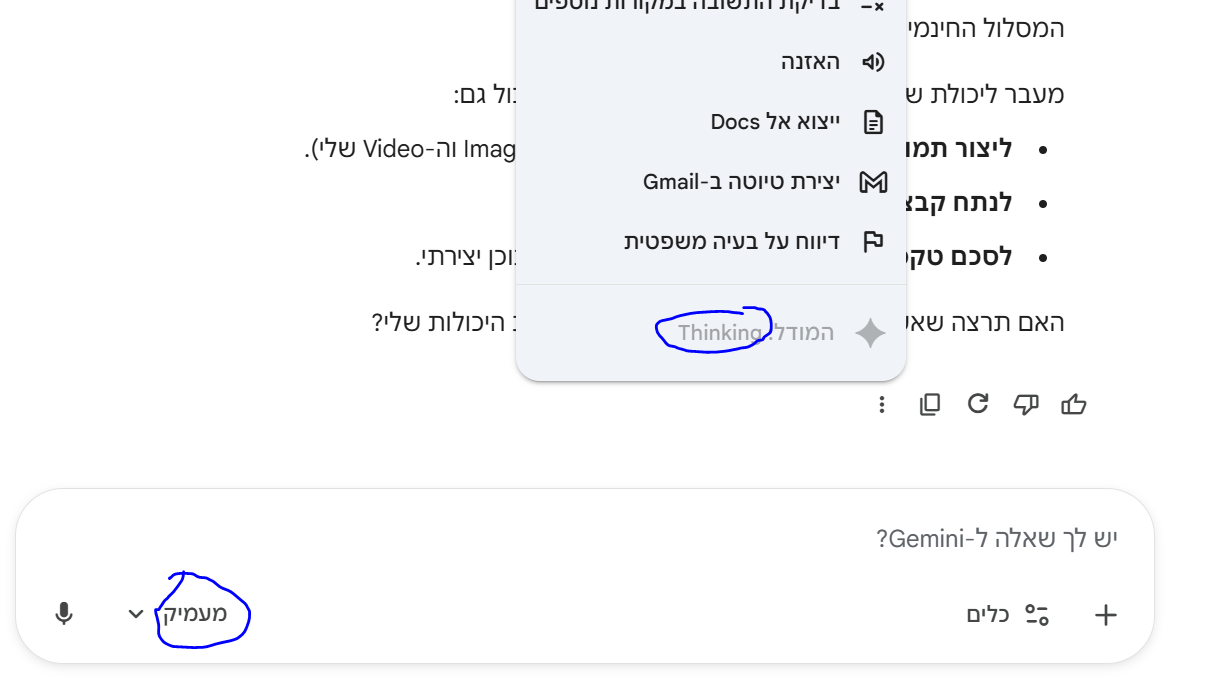Click the flag icon for legal reporting
The height and width of the screenshot is (681, 1218).
(x=873, y=242)
